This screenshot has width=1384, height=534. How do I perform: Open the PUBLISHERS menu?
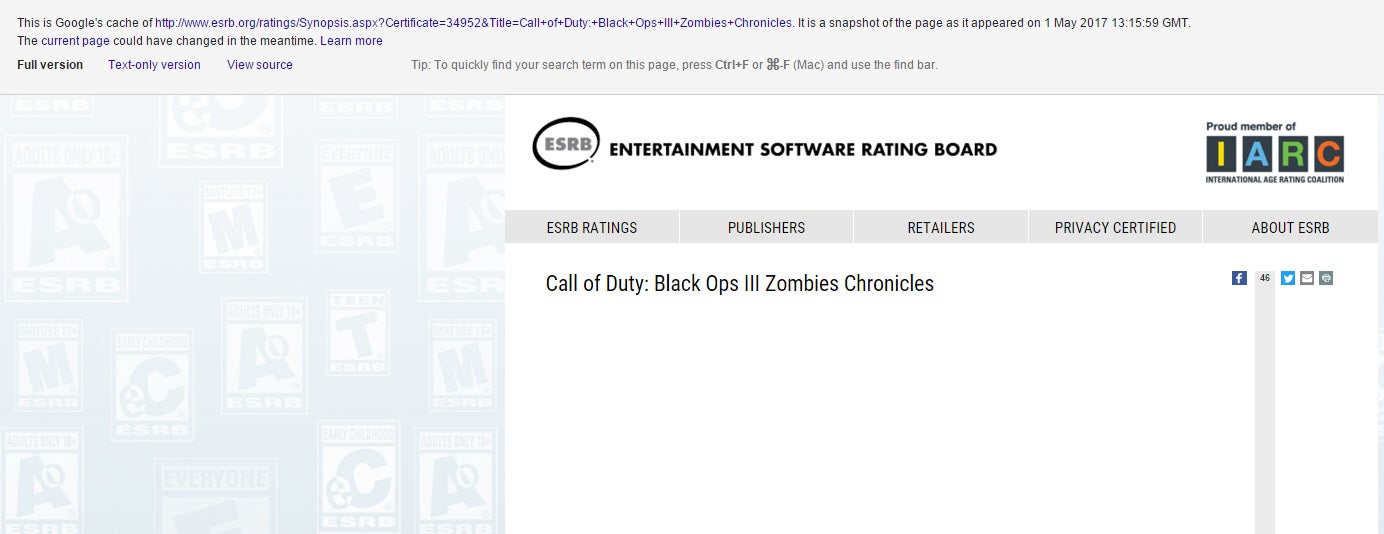click(766, 227)
